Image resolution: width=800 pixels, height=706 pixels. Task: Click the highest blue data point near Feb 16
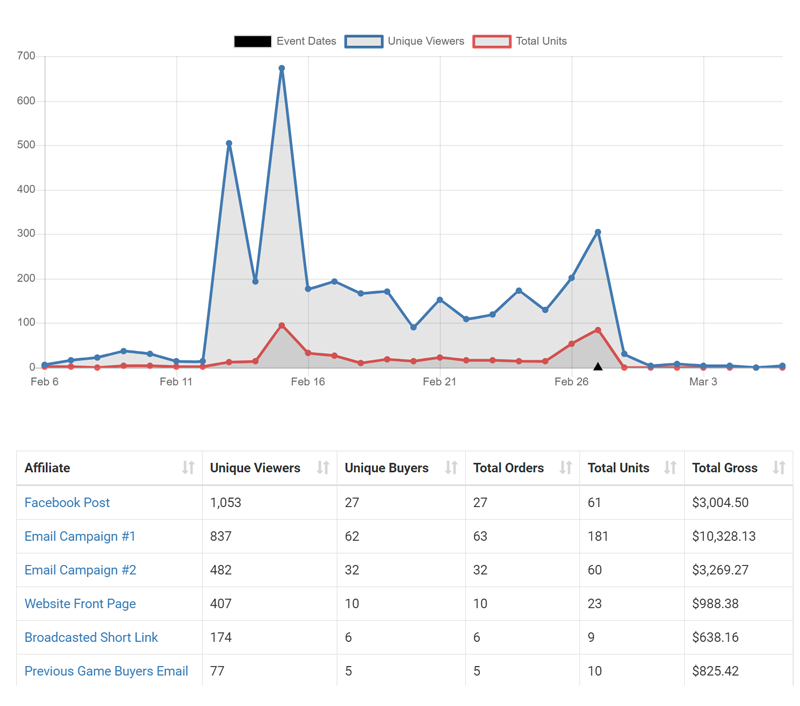pyautogui.click(x=283, y=67)
